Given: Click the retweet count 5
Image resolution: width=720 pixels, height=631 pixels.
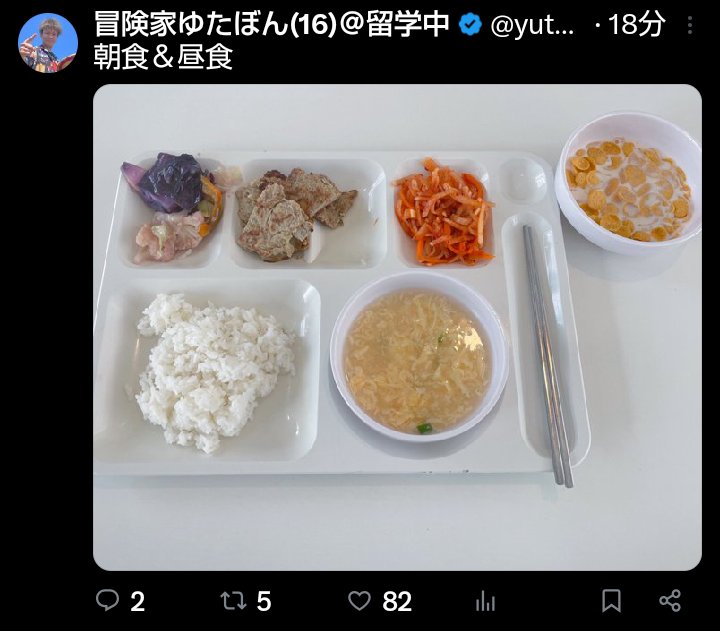Looking at the screenshot, I should click(264, 601).
